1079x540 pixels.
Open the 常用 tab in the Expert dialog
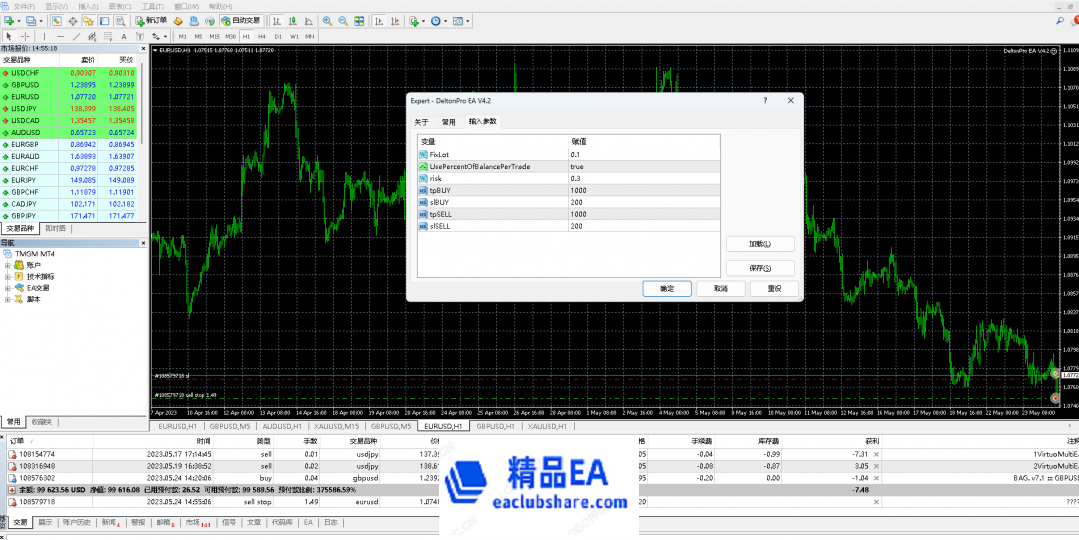click(449, 122)
